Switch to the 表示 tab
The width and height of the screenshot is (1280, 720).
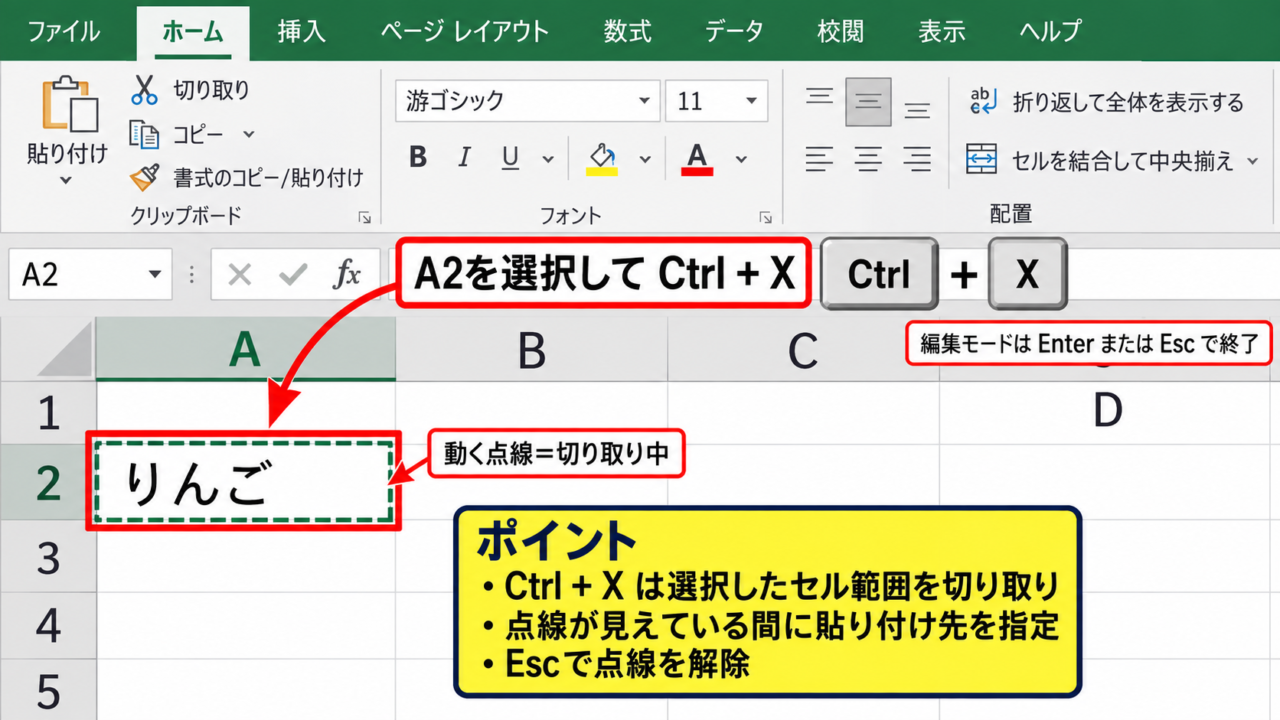(x=942, y=31)
